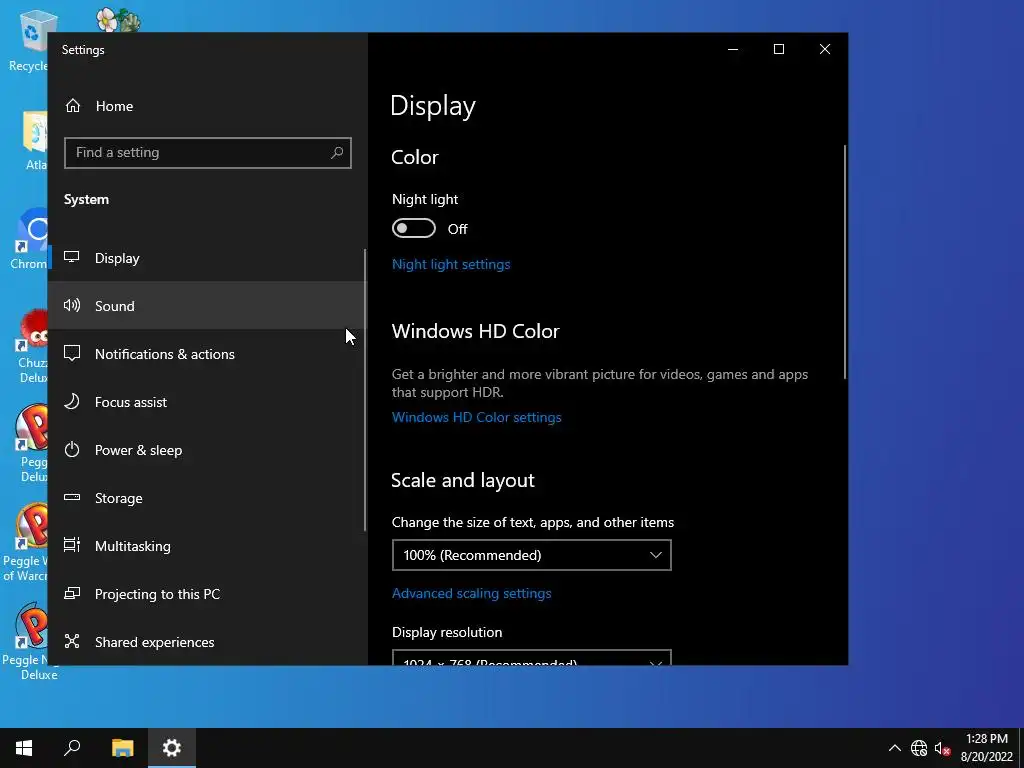Select the Atlas folder on the desktop
Screen dimensions: 1024x768
pyautogui.click(x=34, y=140)
